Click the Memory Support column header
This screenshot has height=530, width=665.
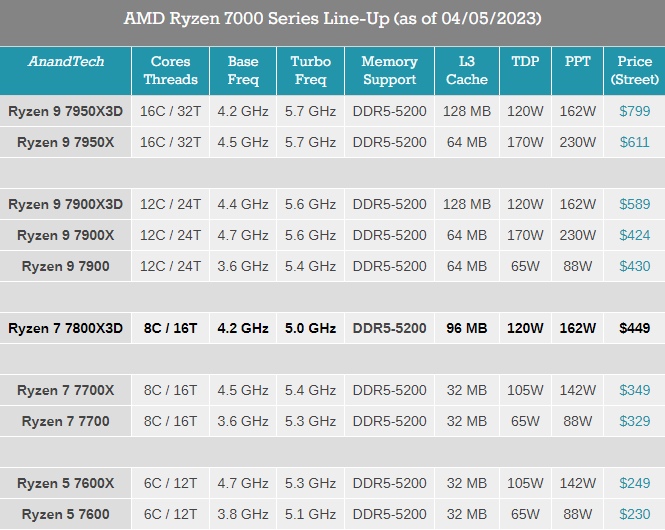[x=389, y=71]
